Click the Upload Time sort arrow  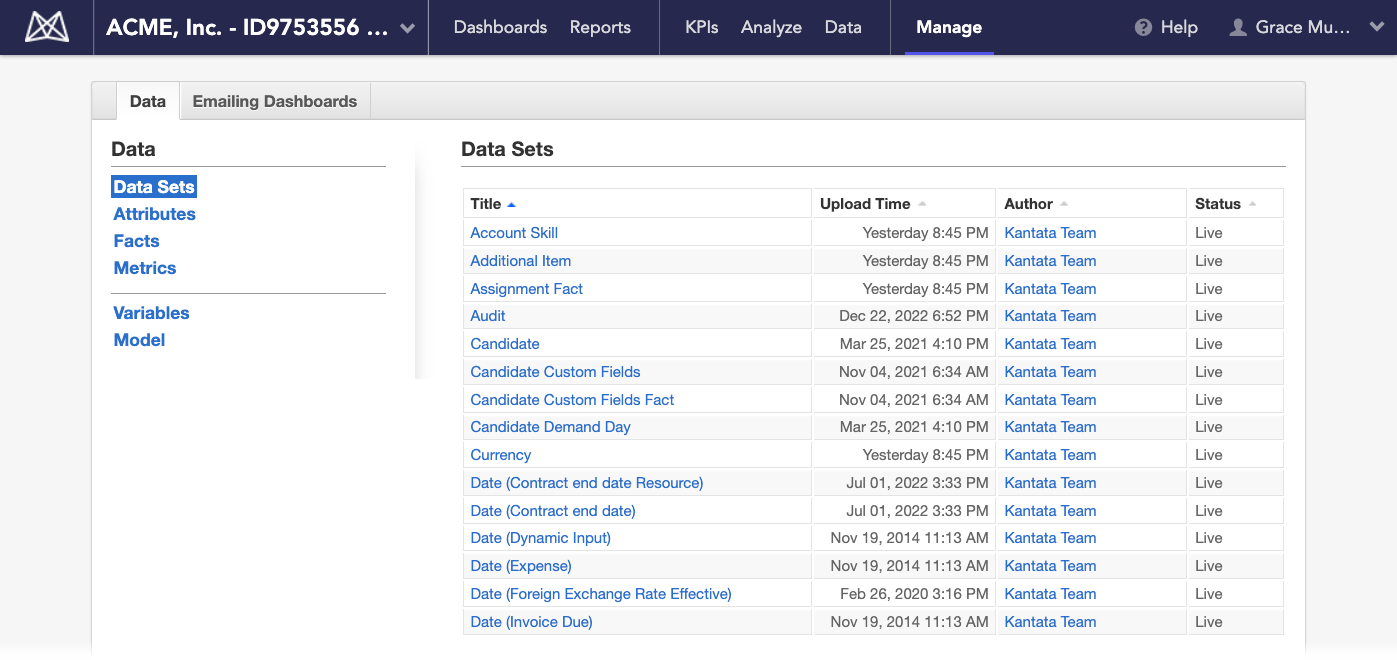[922, 204]
